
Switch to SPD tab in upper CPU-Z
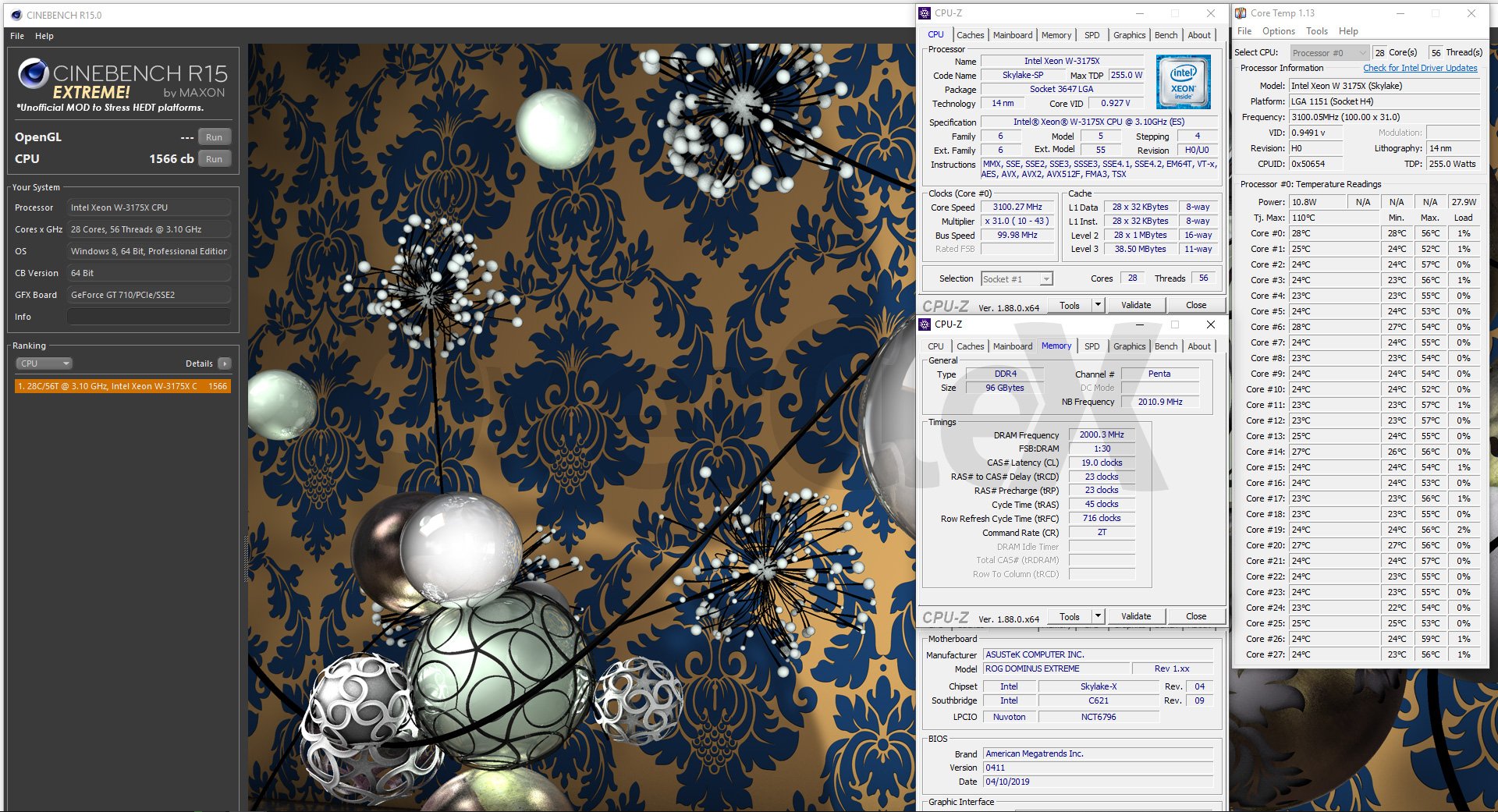pyautogui.click(x=1092, y=35)
